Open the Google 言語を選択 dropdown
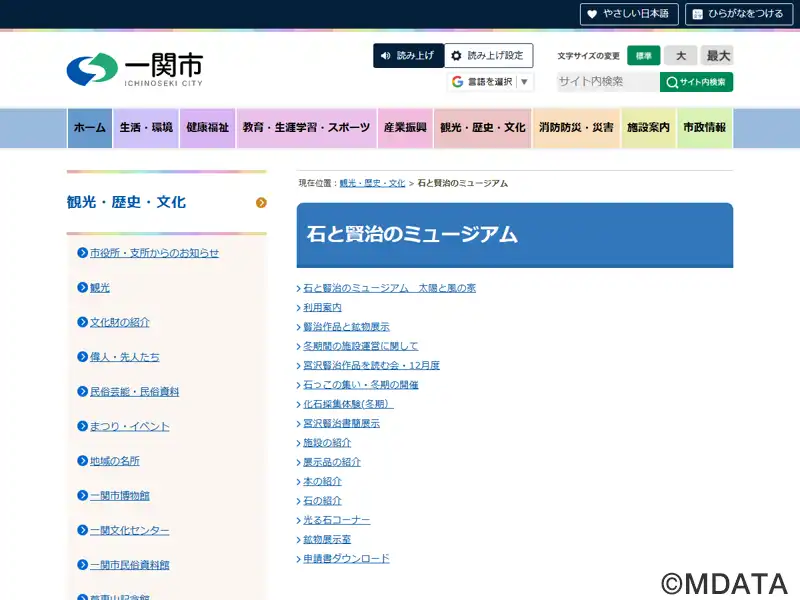This screenshot has width=800, height=600. click(x=489, y=82)
